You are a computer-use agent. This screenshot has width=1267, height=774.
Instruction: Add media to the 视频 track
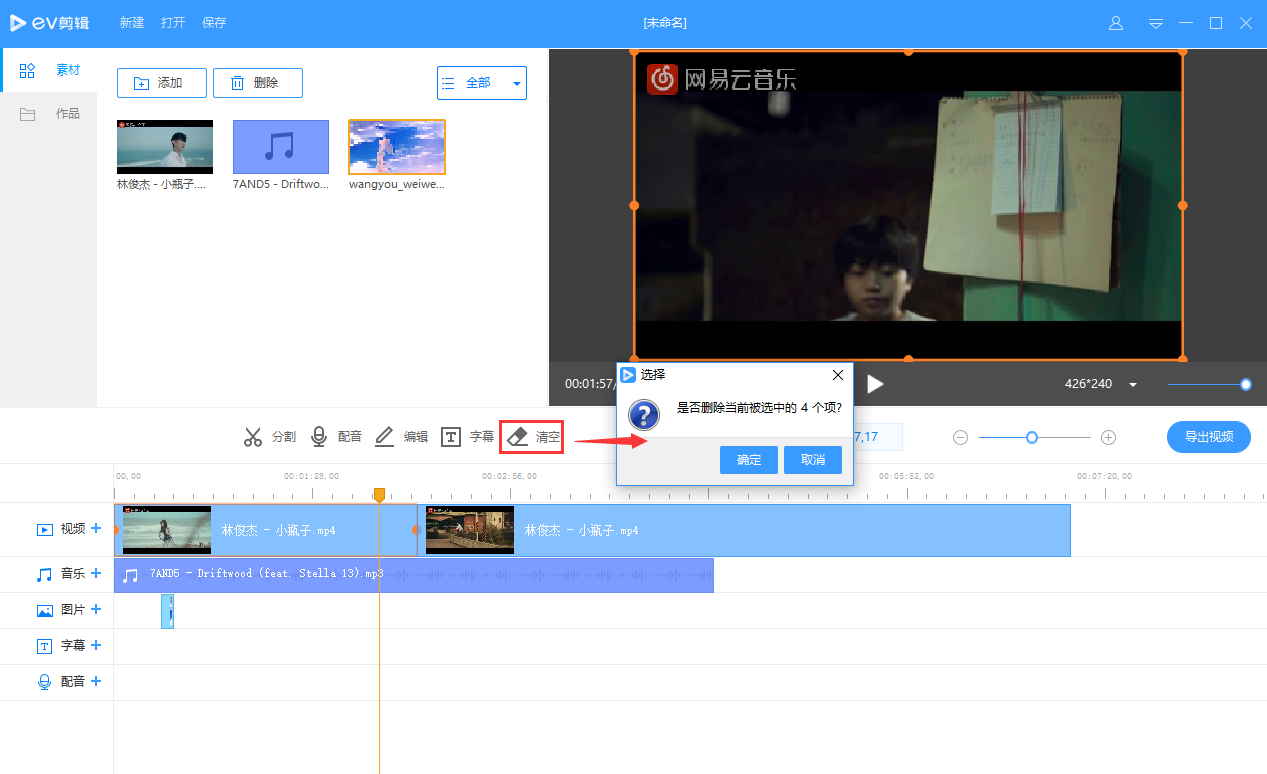click(96, 528)
